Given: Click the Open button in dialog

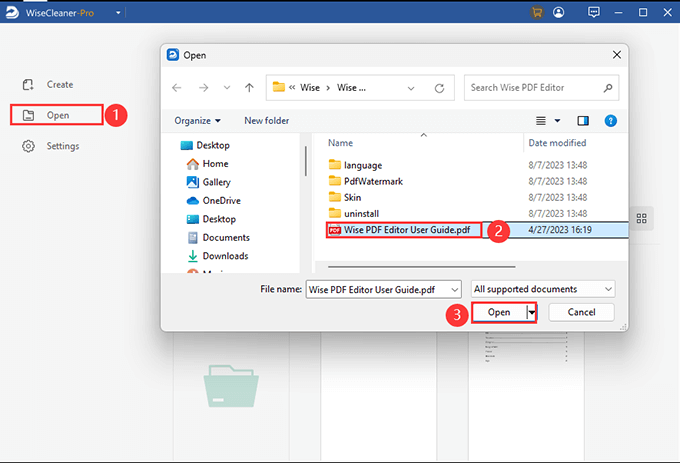Looking at the screenshot, I should click(499, 312).
